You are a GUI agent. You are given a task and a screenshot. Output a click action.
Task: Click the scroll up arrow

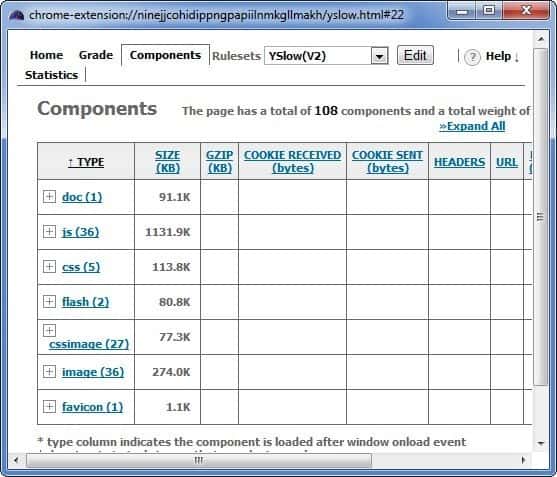541,39
